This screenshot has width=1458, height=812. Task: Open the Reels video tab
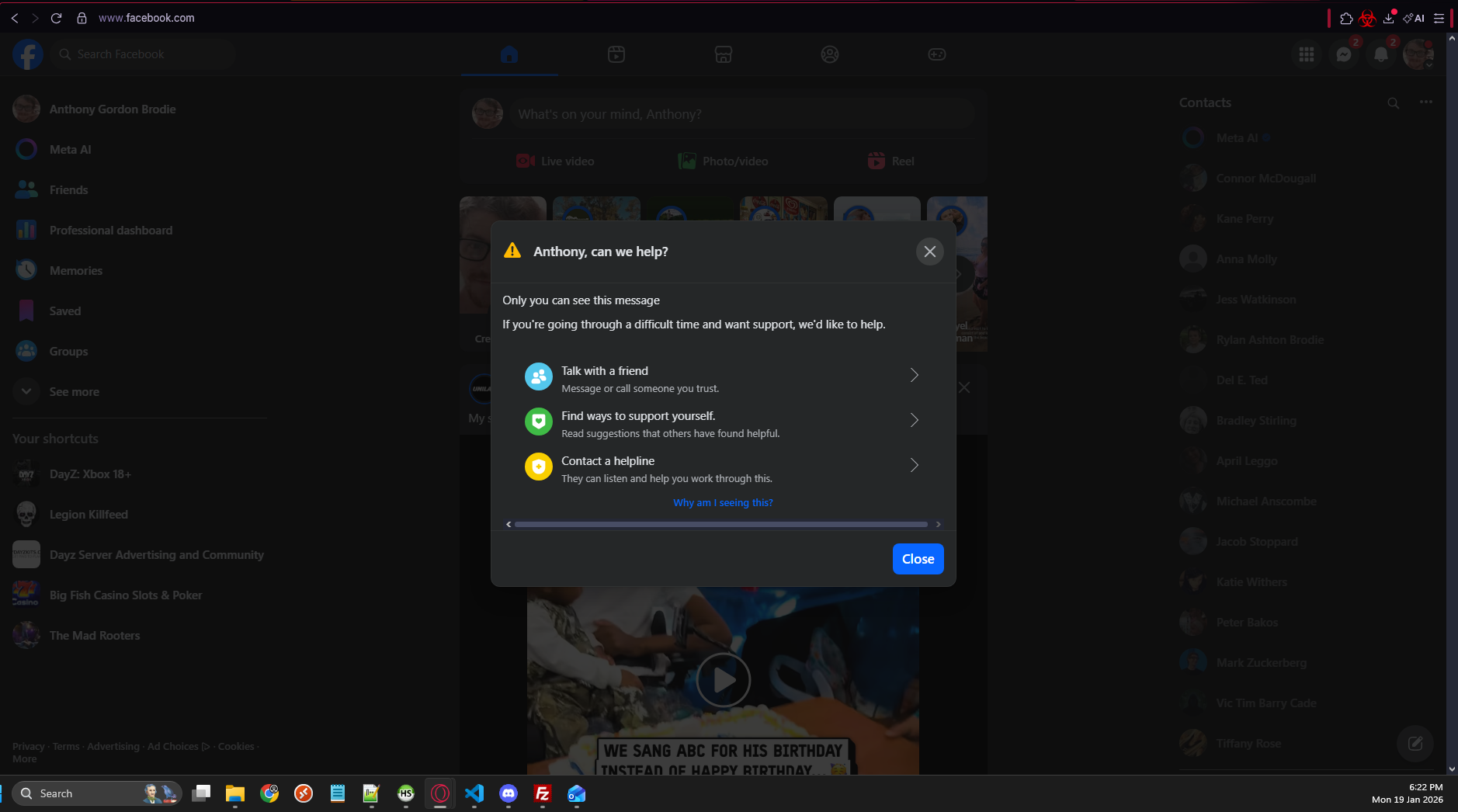tap(616, 54)
